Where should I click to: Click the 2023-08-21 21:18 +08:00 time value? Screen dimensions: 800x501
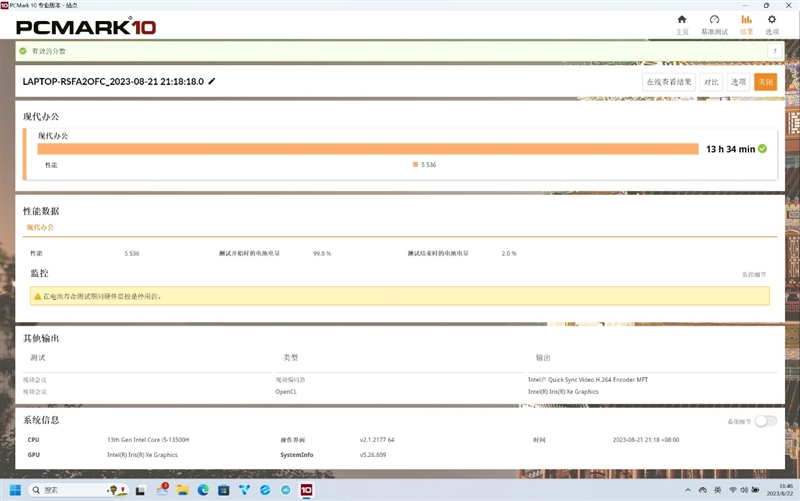[x=646, y=439]
